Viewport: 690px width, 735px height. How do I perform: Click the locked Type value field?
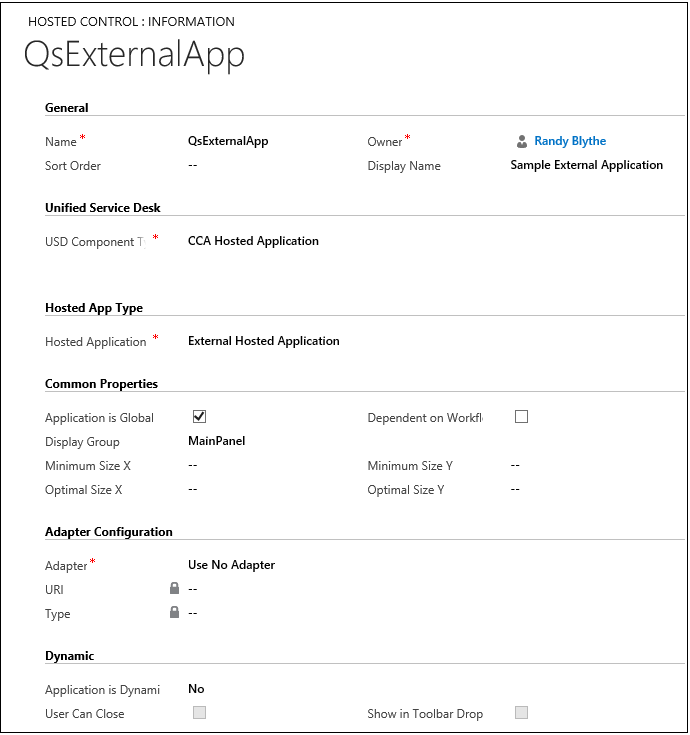[x=193, y=613]
